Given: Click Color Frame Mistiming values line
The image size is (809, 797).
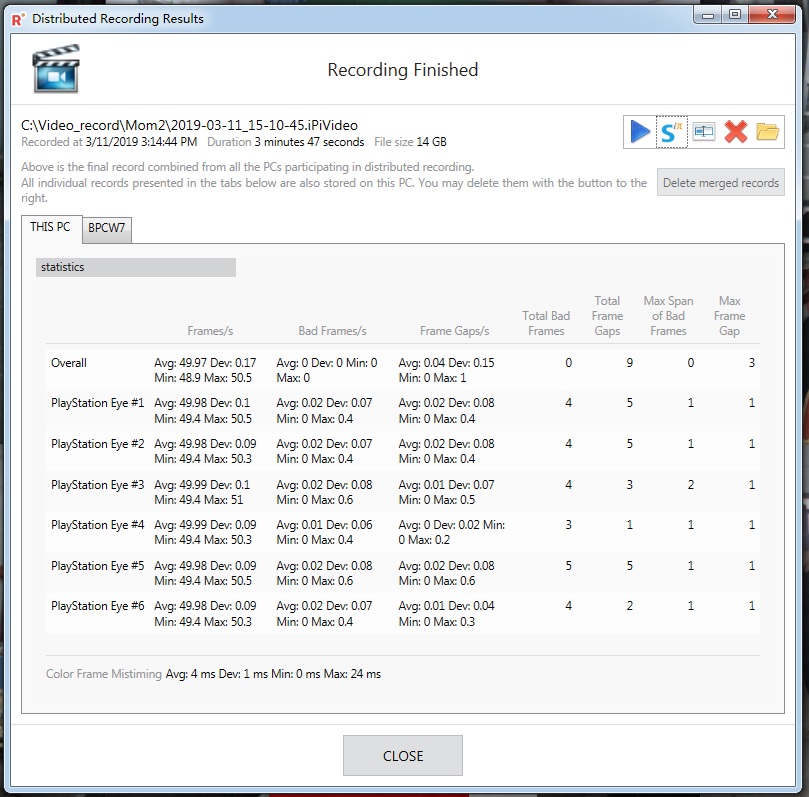Looking at the screenshot, I should tap(273, 674).
